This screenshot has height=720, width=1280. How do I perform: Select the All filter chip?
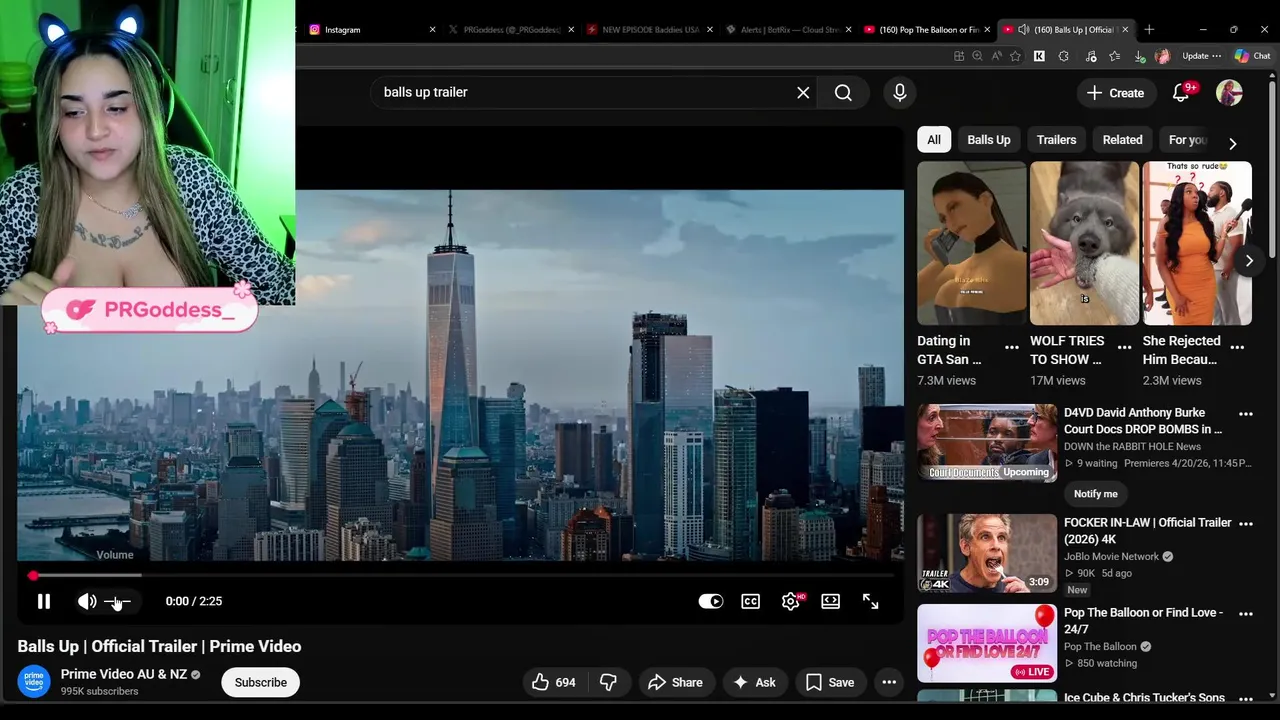tap(933, 140)
